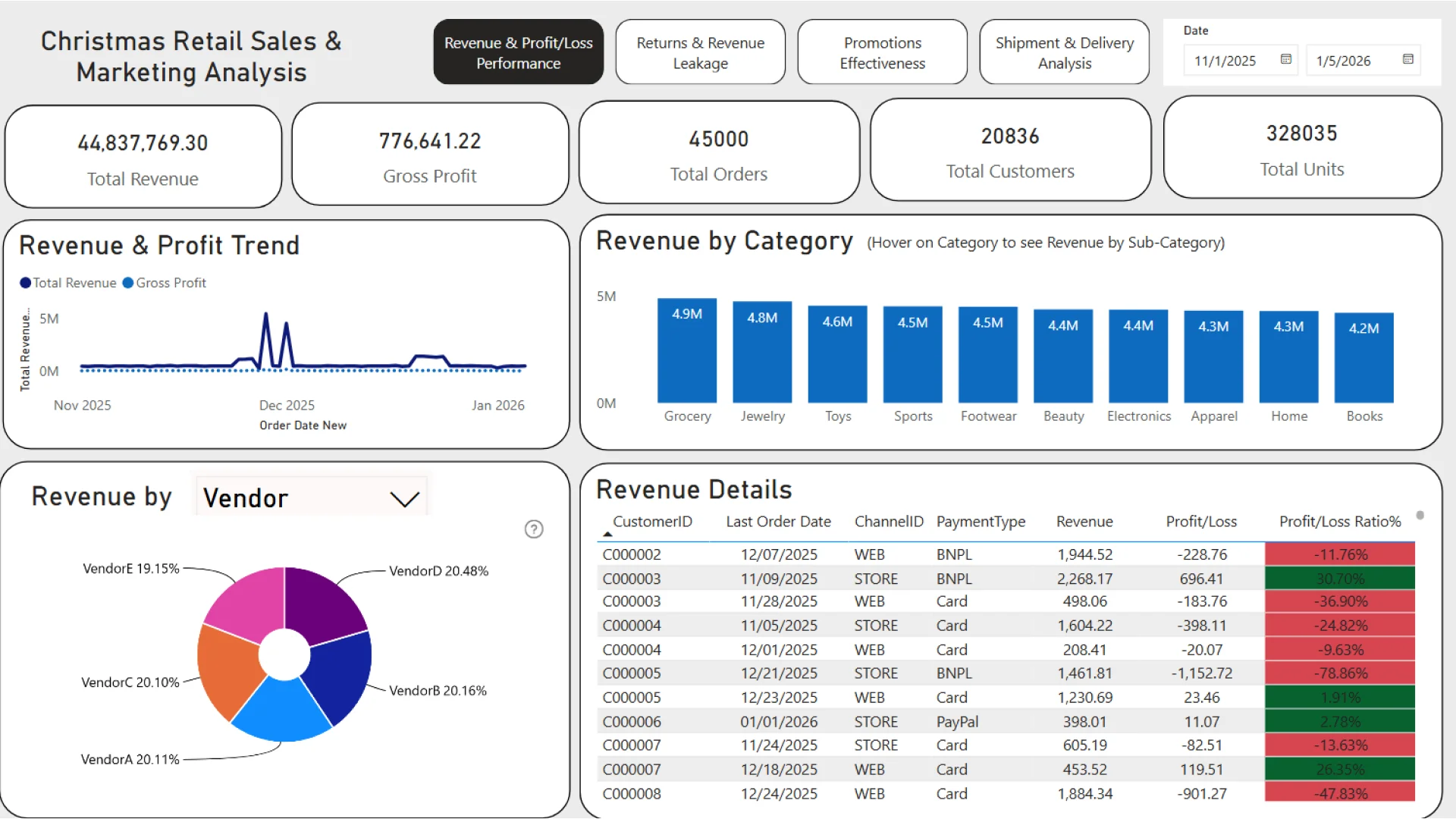Click the help icon beside the Vendor donut chart
Viewport: 1456px width, 819px height.
click(x=534, y=529)
